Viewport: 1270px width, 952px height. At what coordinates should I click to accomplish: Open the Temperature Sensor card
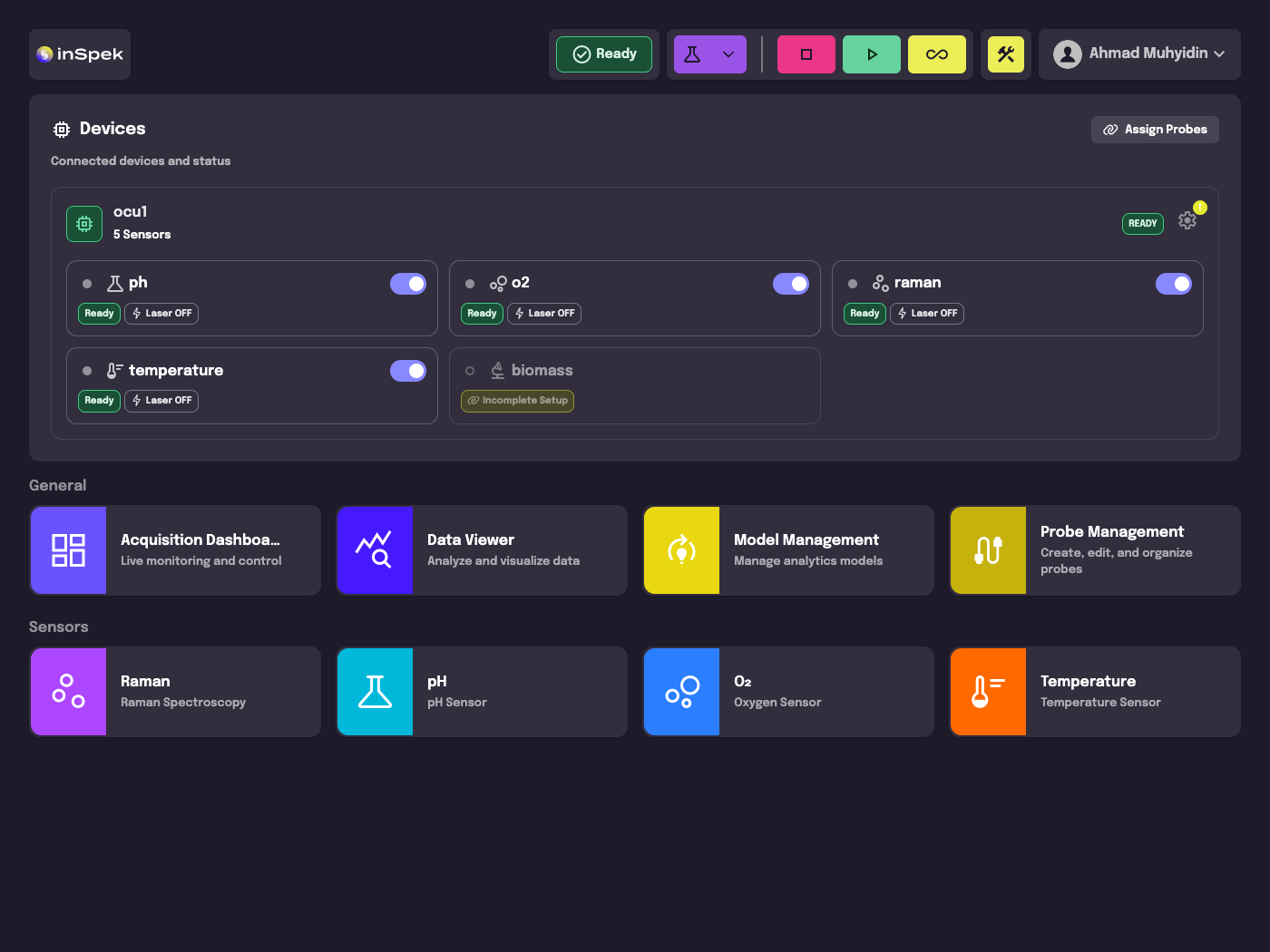(1095, 692)
